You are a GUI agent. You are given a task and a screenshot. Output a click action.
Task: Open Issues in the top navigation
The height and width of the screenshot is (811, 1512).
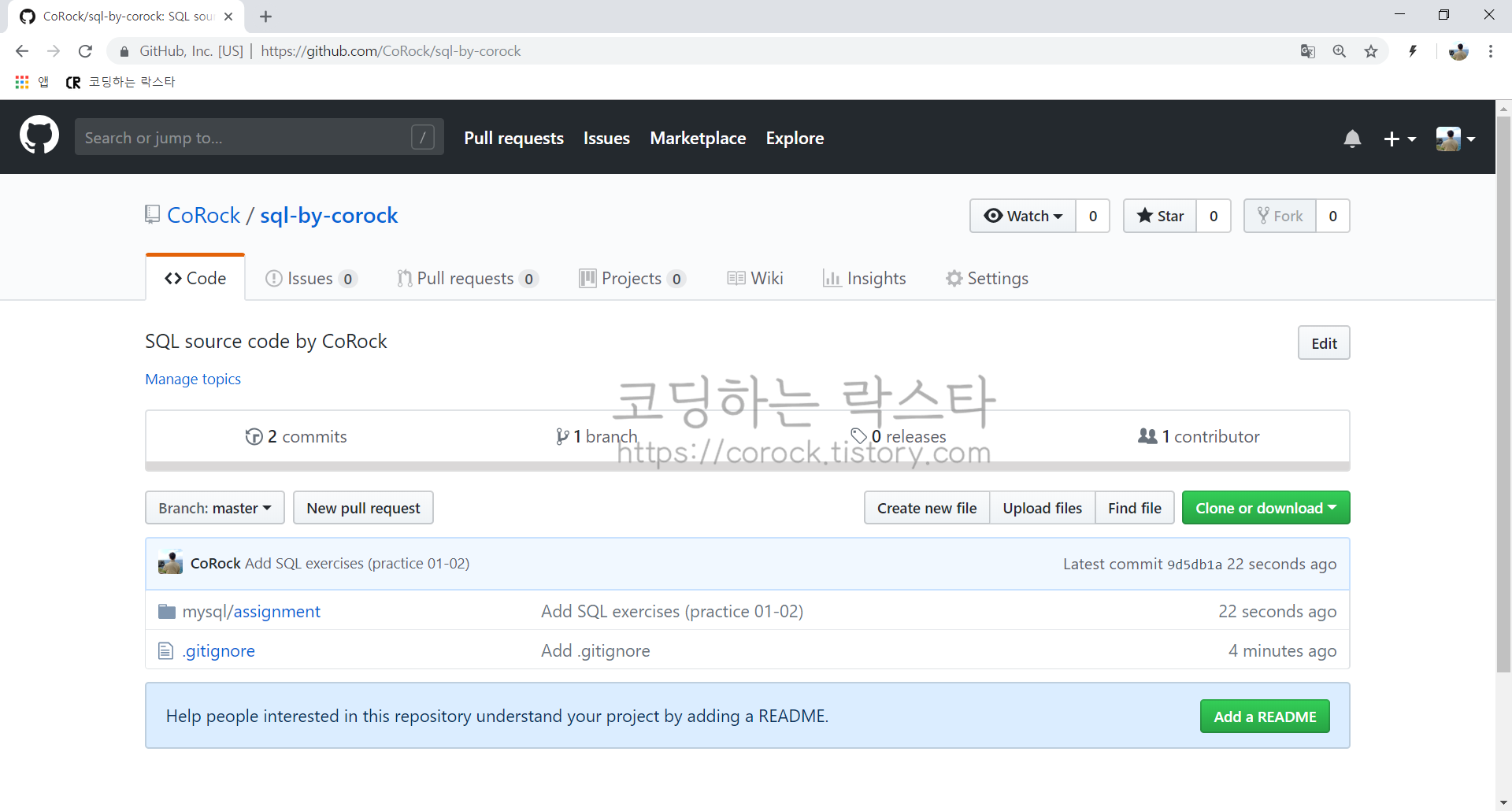(606, 138)
